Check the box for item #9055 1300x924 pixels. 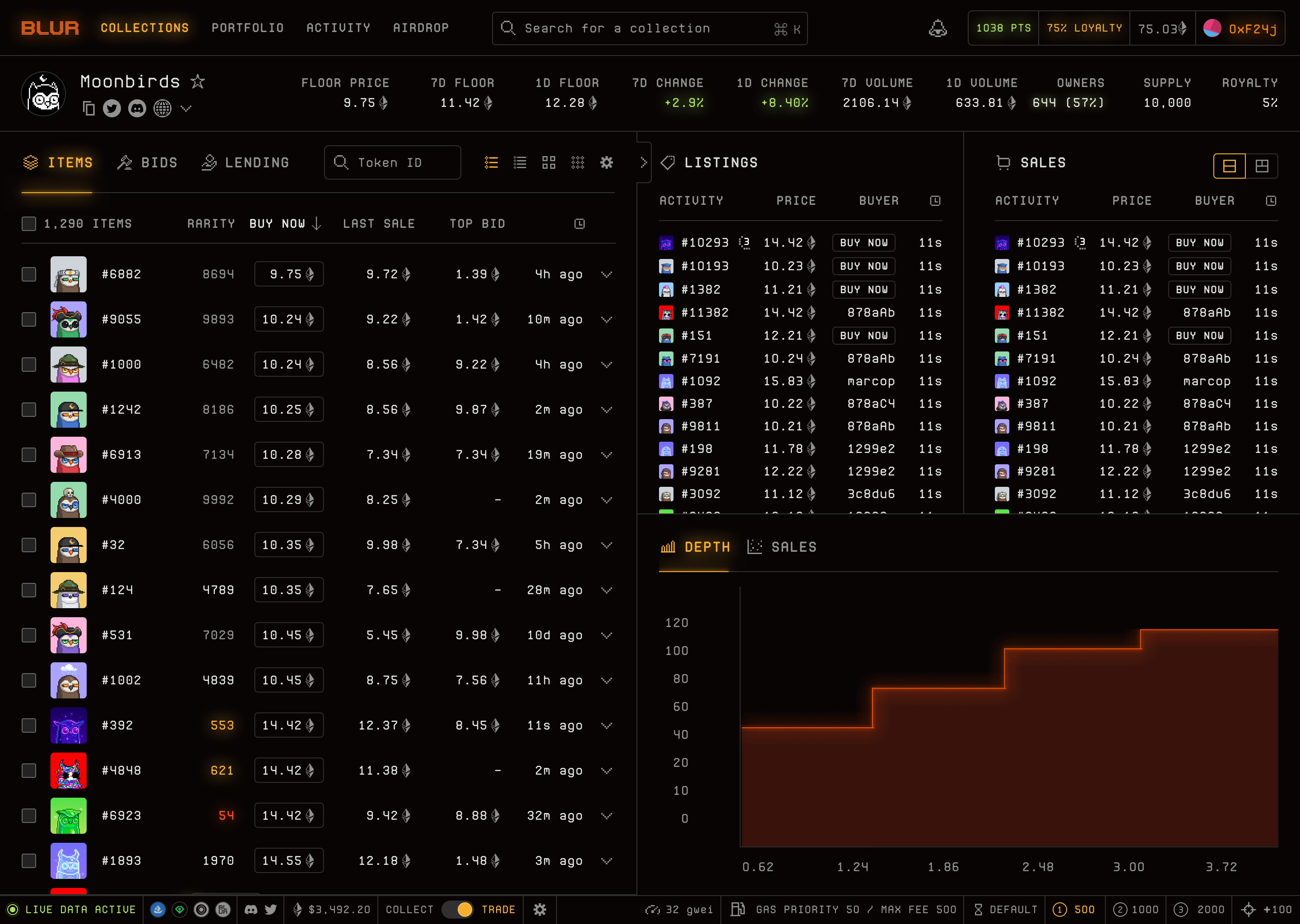click(x=28, y=319)
